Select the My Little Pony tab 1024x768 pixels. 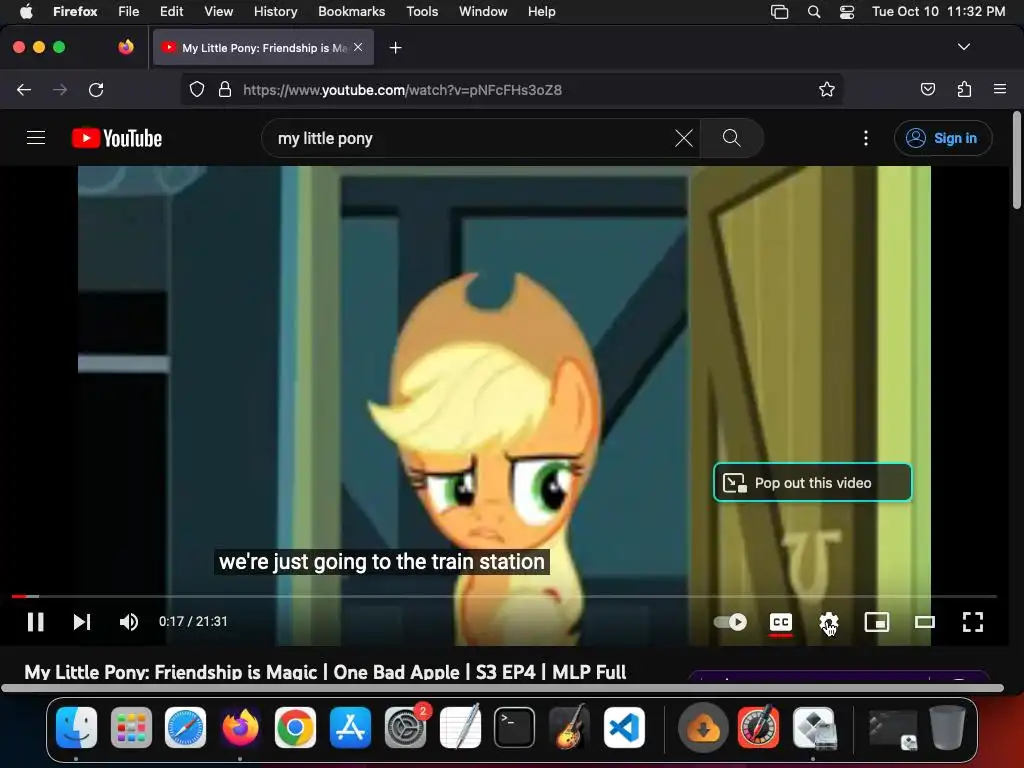(x=263, y=47)
